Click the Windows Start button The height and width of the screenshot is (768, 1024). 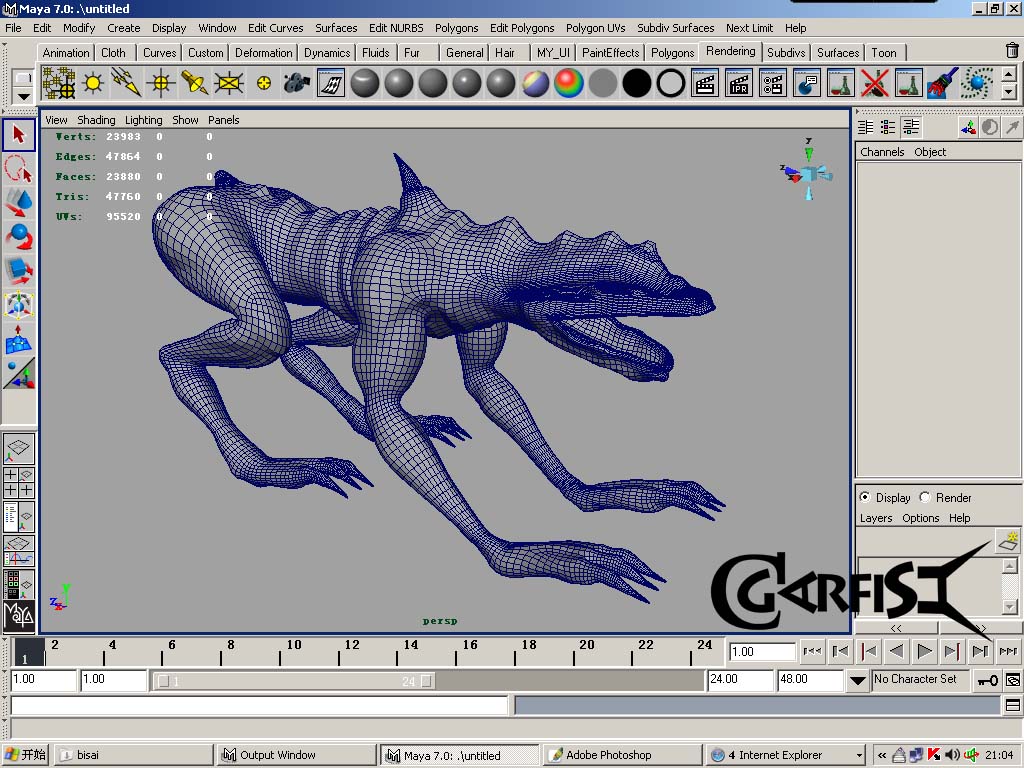[x=25, y=755]
